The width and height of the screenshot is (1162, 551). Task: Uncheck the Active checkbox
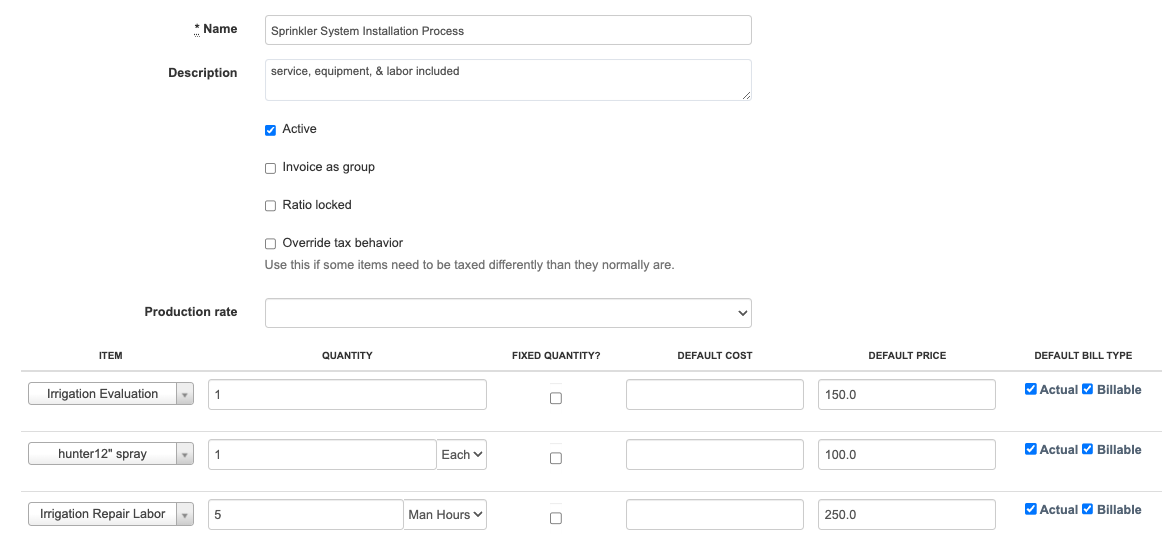(x=270, y=130)
